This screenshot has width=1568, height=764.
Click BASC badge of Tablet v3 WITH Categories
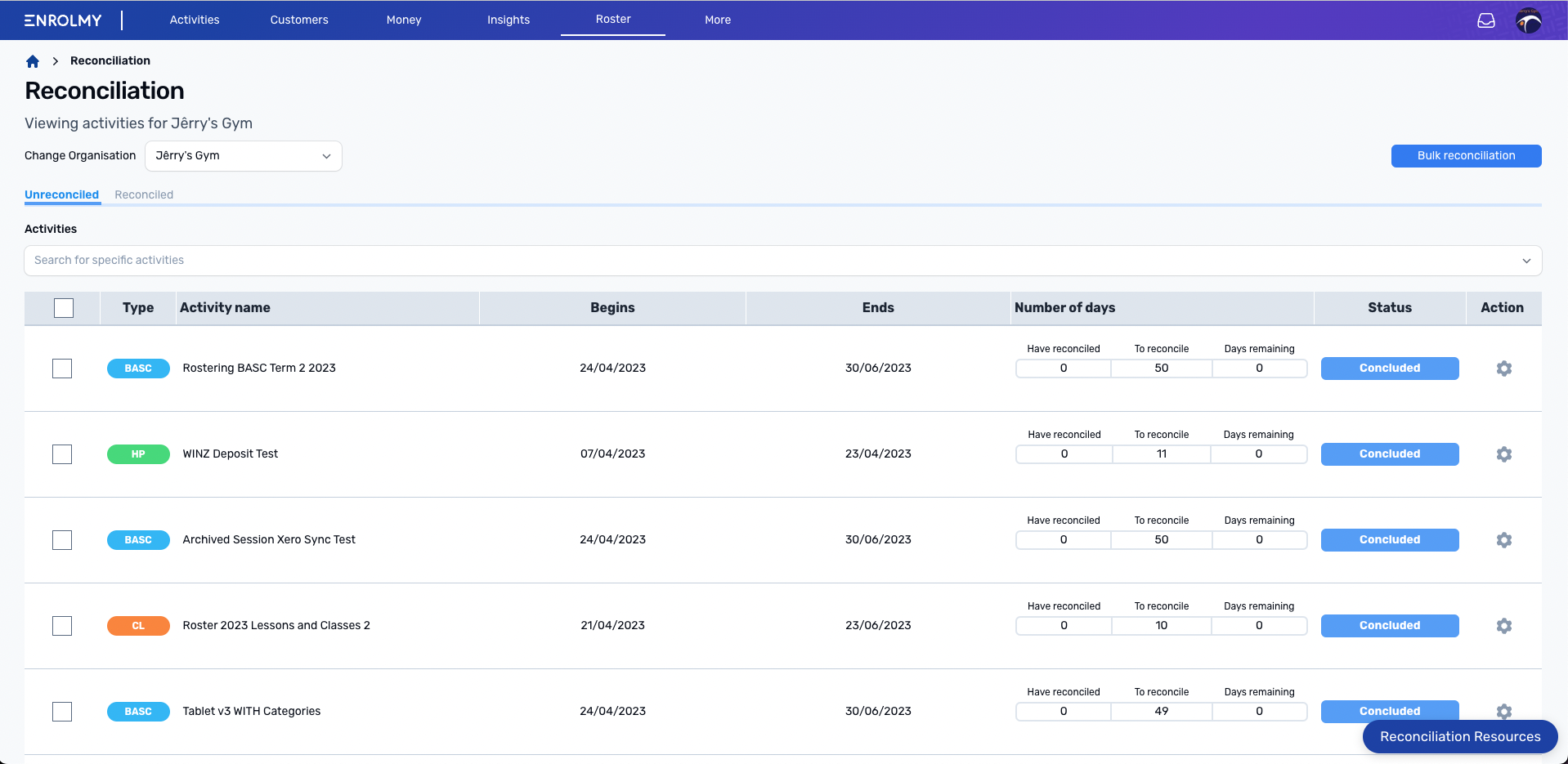point(138,712)
